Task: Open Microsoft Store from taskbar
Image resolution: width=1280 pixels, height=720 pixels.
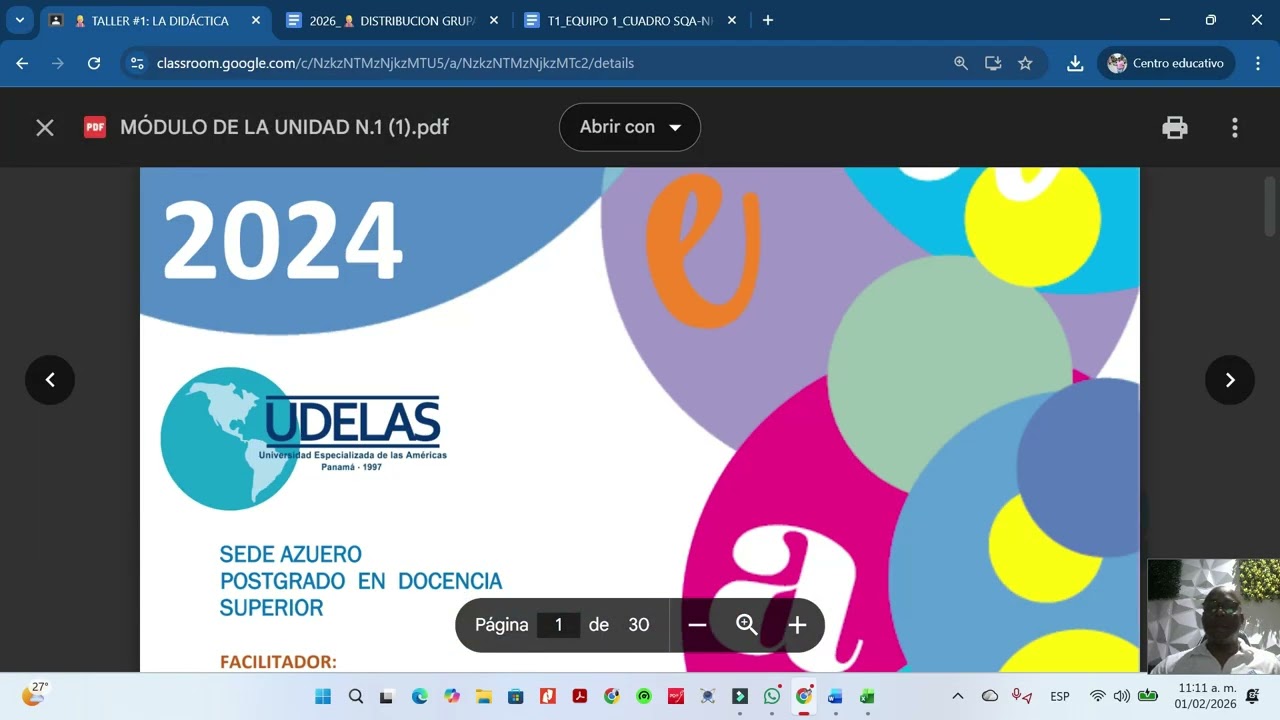Action: 515,696
